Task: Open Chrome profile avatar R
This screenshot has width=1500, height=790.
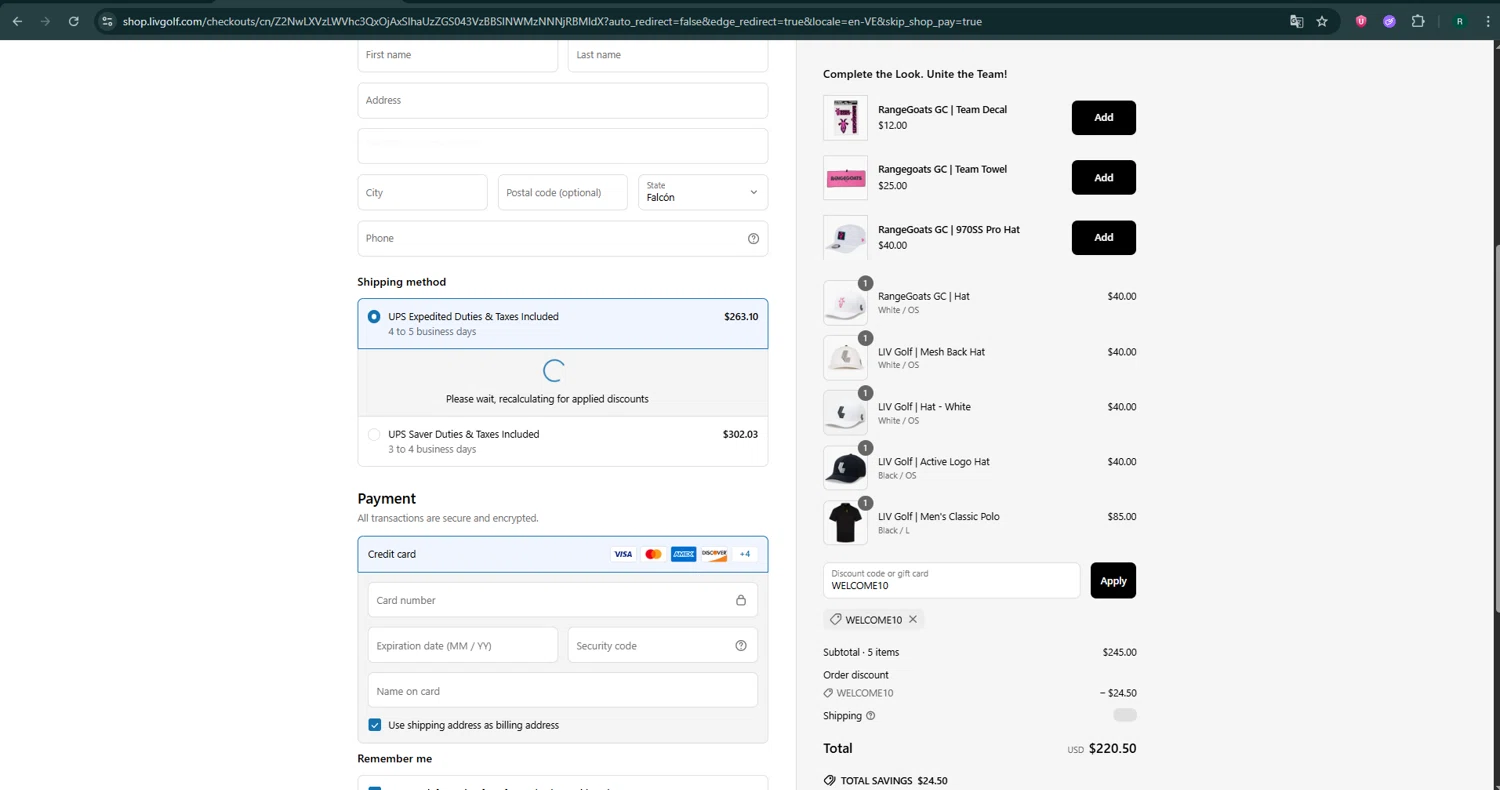Action: (x=1460, y=21)
